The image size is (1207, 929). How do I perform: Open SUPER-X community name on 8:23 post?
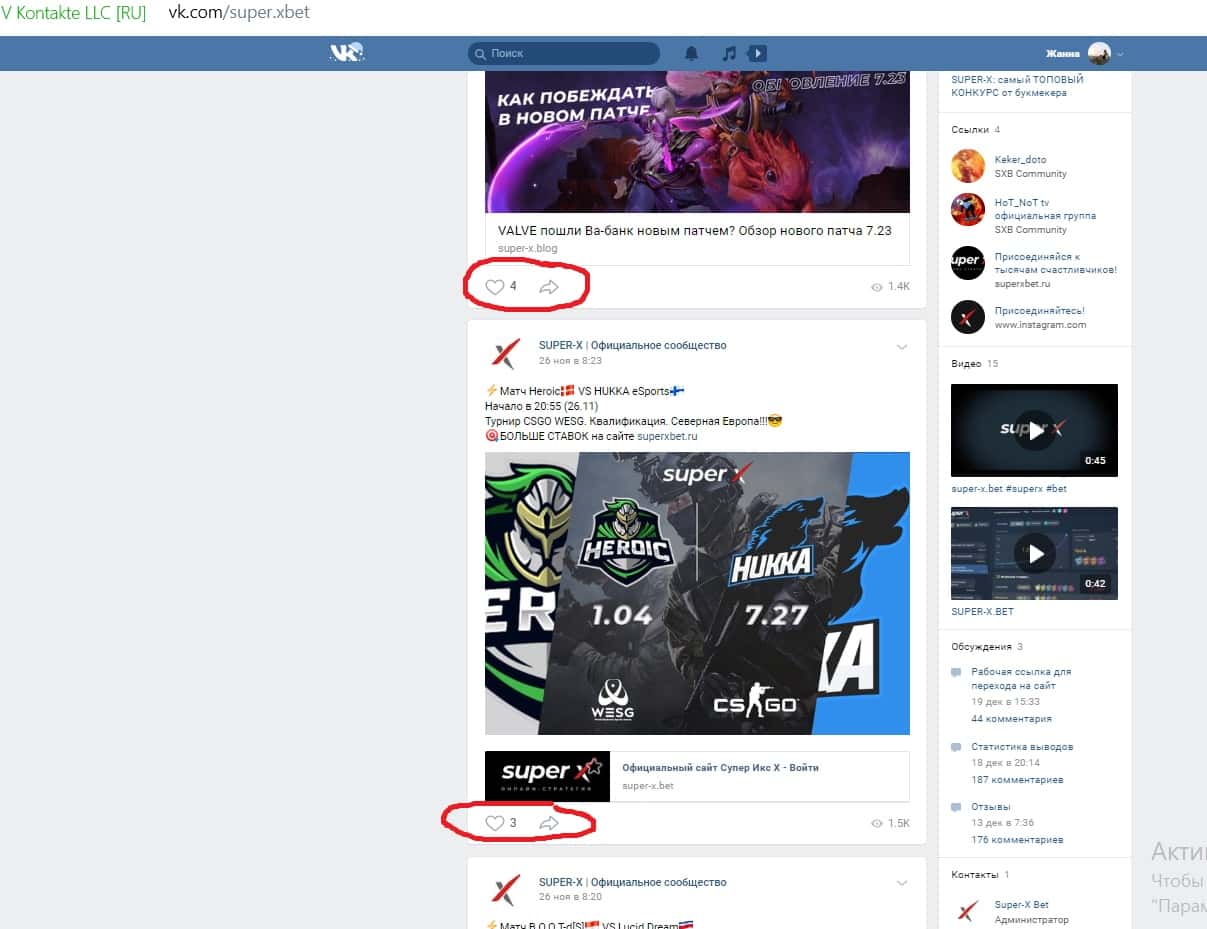[632, 345]
